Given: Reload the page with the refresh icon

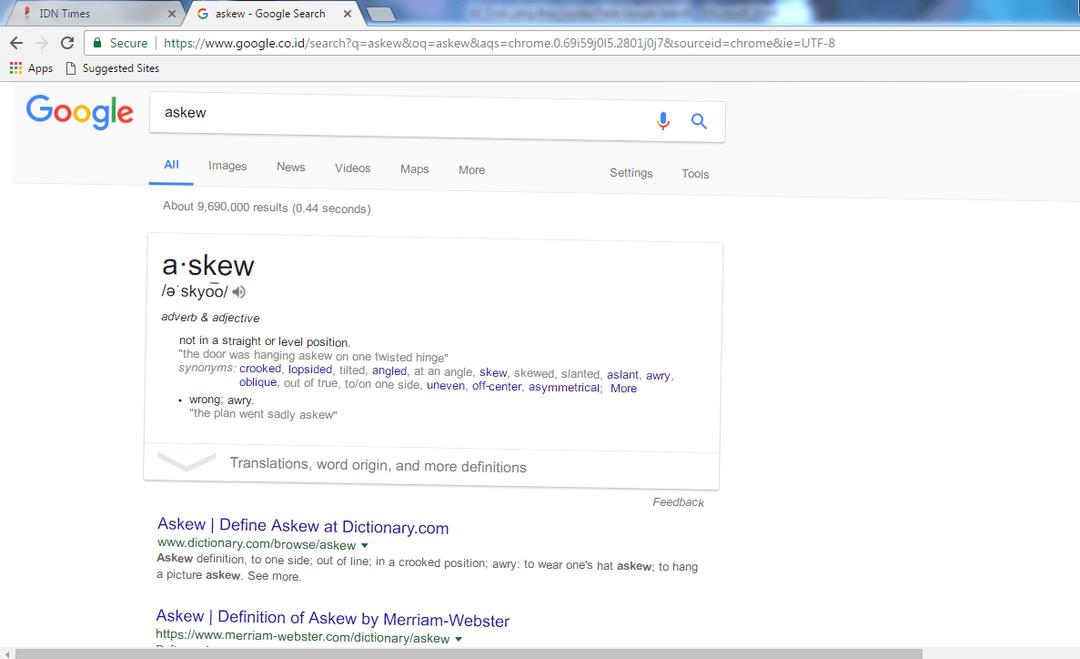Looking at the screenshot, I should (x=67, y=43).
